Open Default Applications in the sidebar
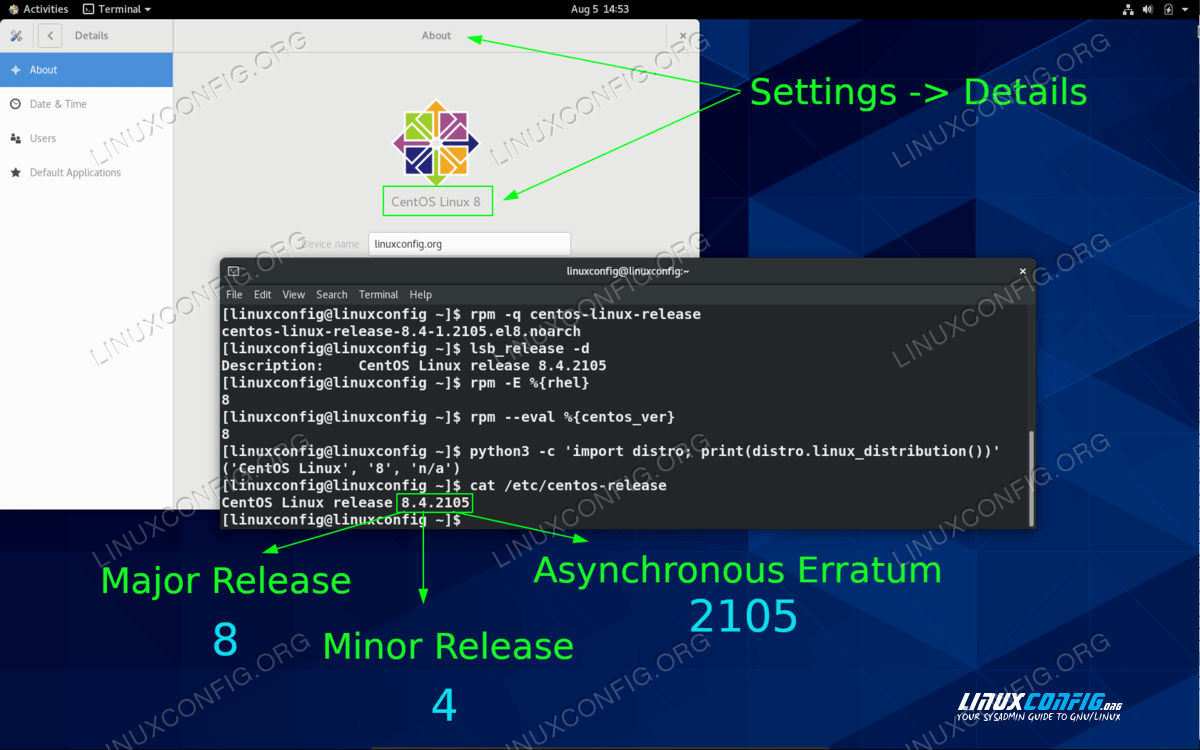The width and height of the screenshot is (1200, 750). 86,172
